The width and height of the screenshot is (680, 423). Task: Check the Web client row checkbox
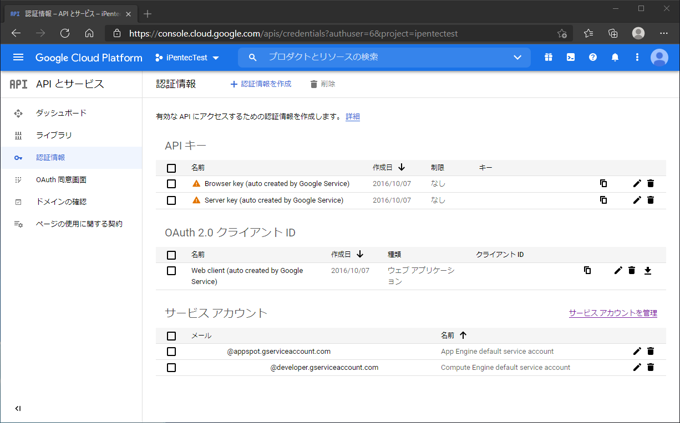(171, 271)
